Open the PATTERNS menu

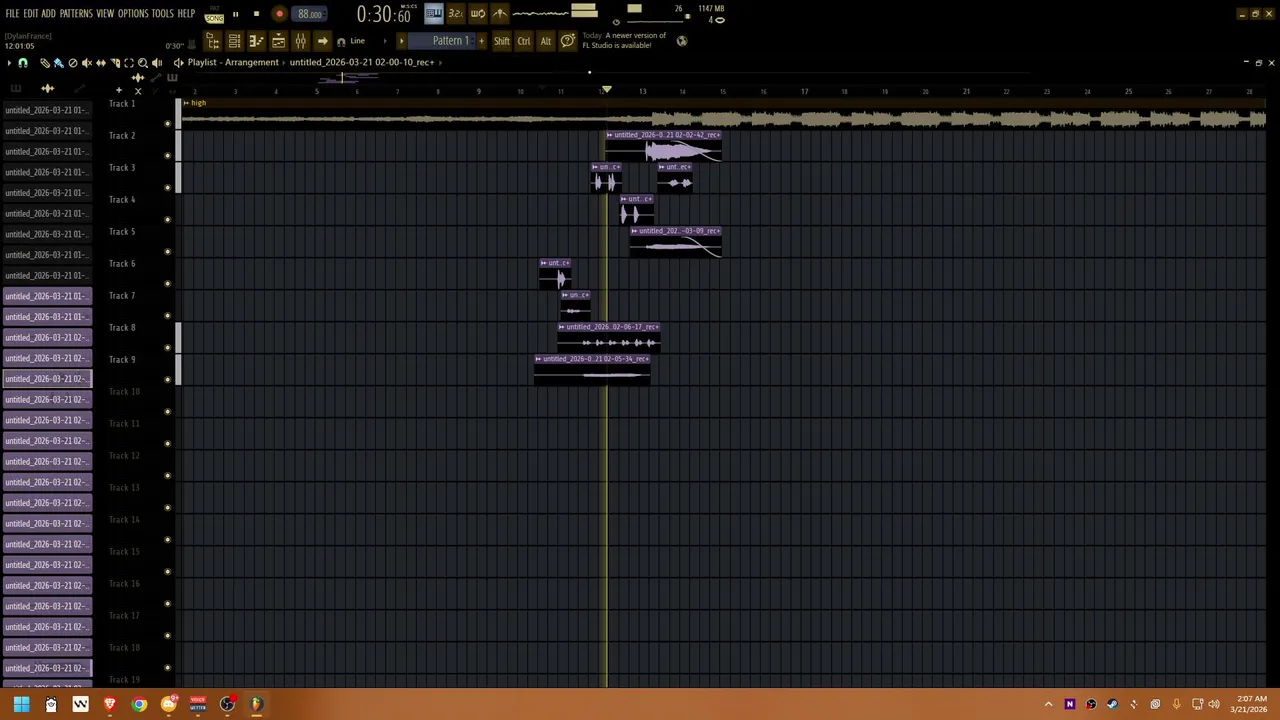(76, 14)
